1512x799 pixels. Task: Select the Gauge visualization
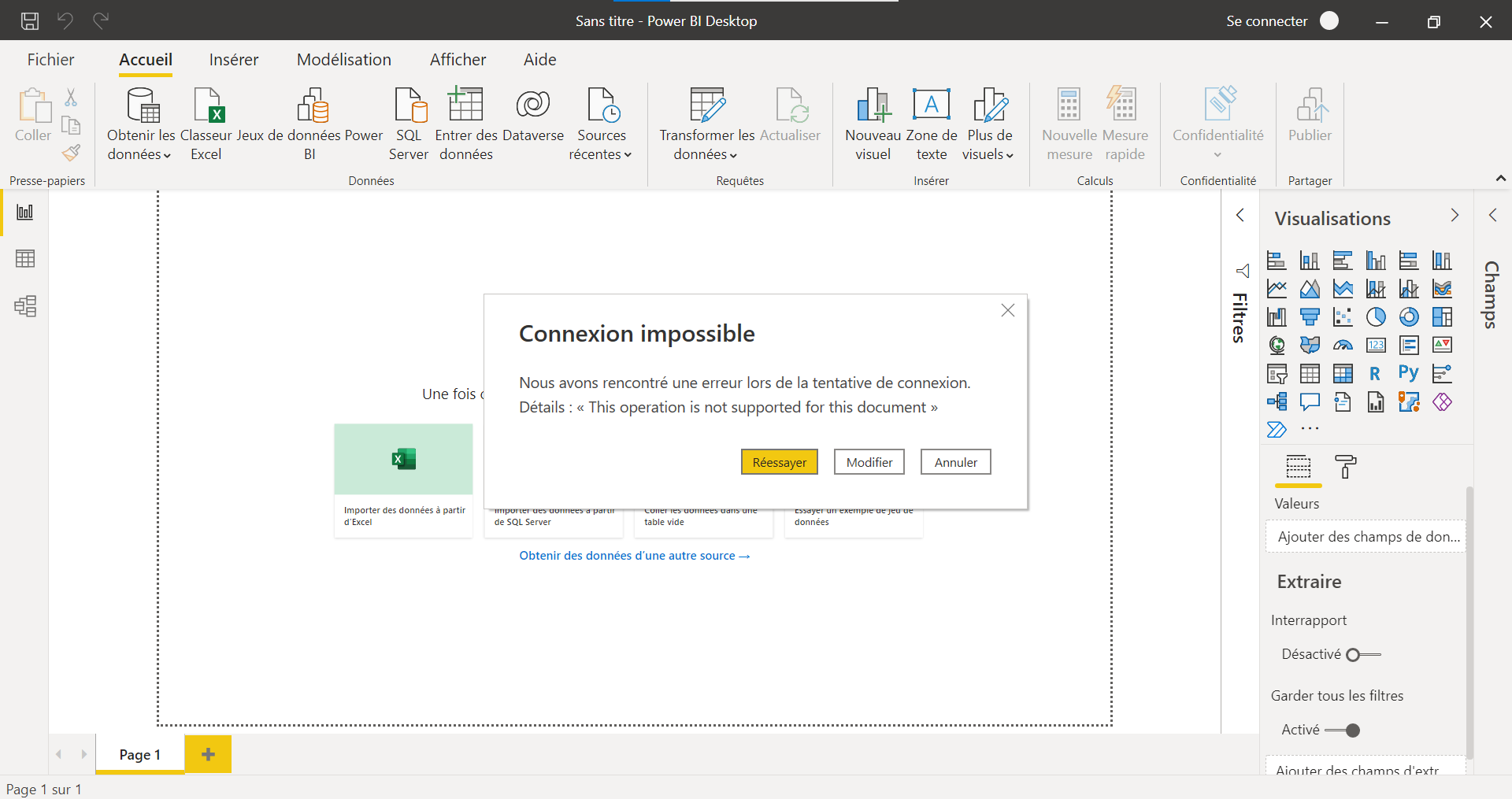tap(1343, 345)
